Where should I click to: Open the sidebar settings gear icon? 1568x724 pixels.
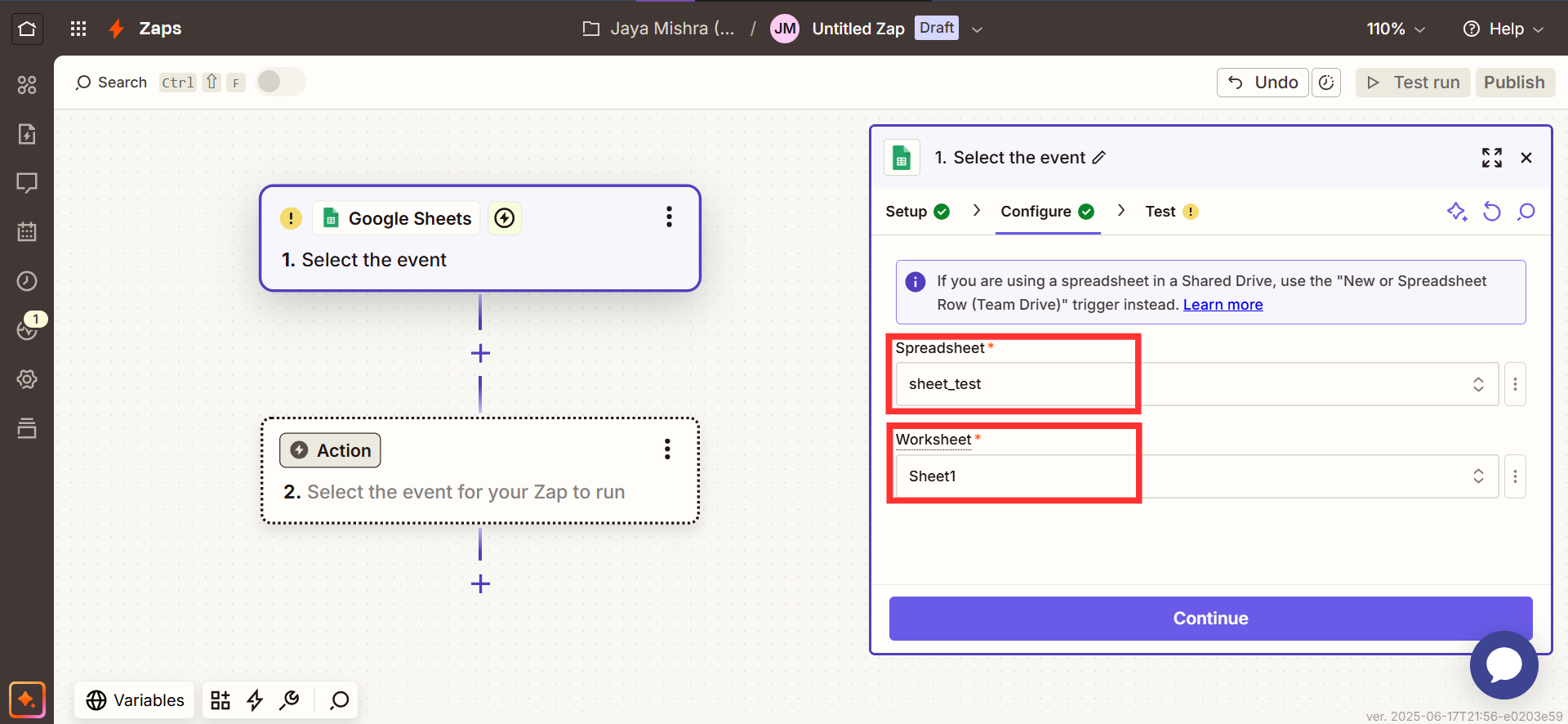[x=27, y=379]
